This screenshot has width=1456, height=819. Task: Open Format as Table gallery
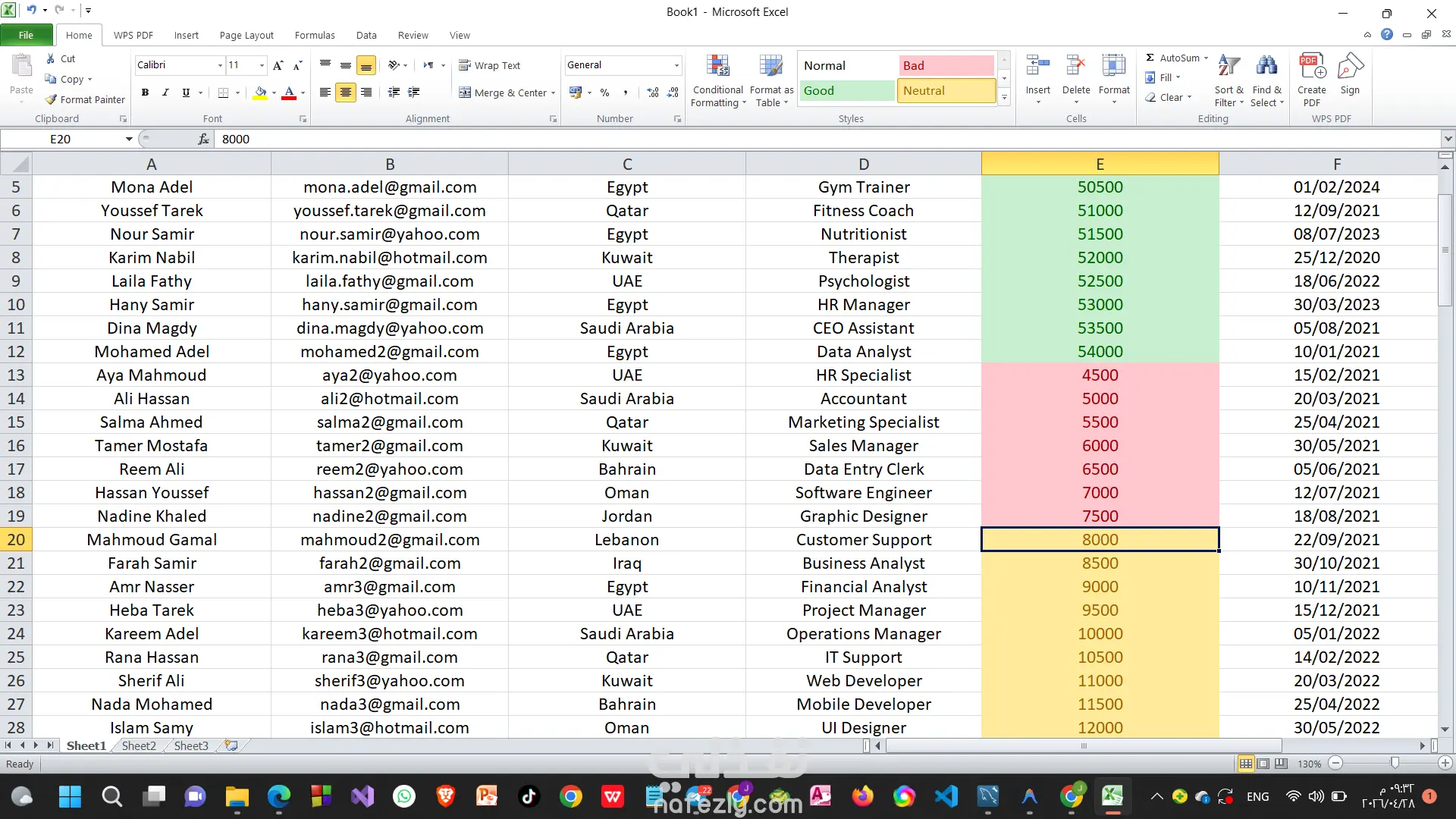771,80
